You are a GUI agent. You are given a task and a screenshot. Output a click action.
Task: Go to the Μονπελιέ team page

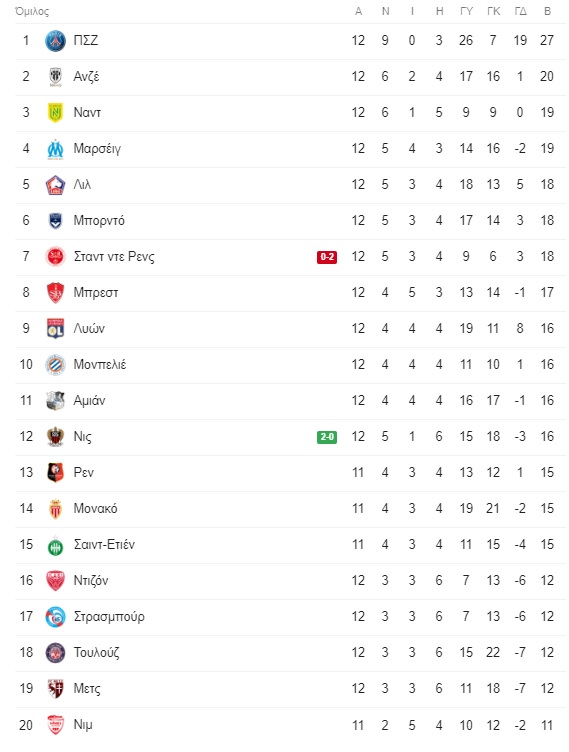tap(100, 364)
